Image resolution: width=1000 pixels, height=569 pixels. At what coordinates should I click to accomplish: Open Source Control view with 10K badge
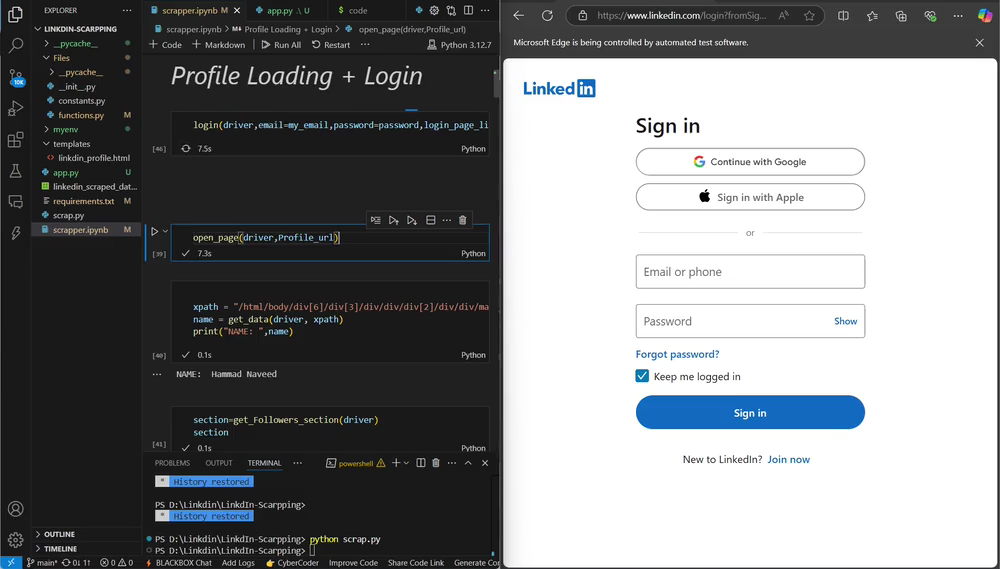tap(15, 77)
